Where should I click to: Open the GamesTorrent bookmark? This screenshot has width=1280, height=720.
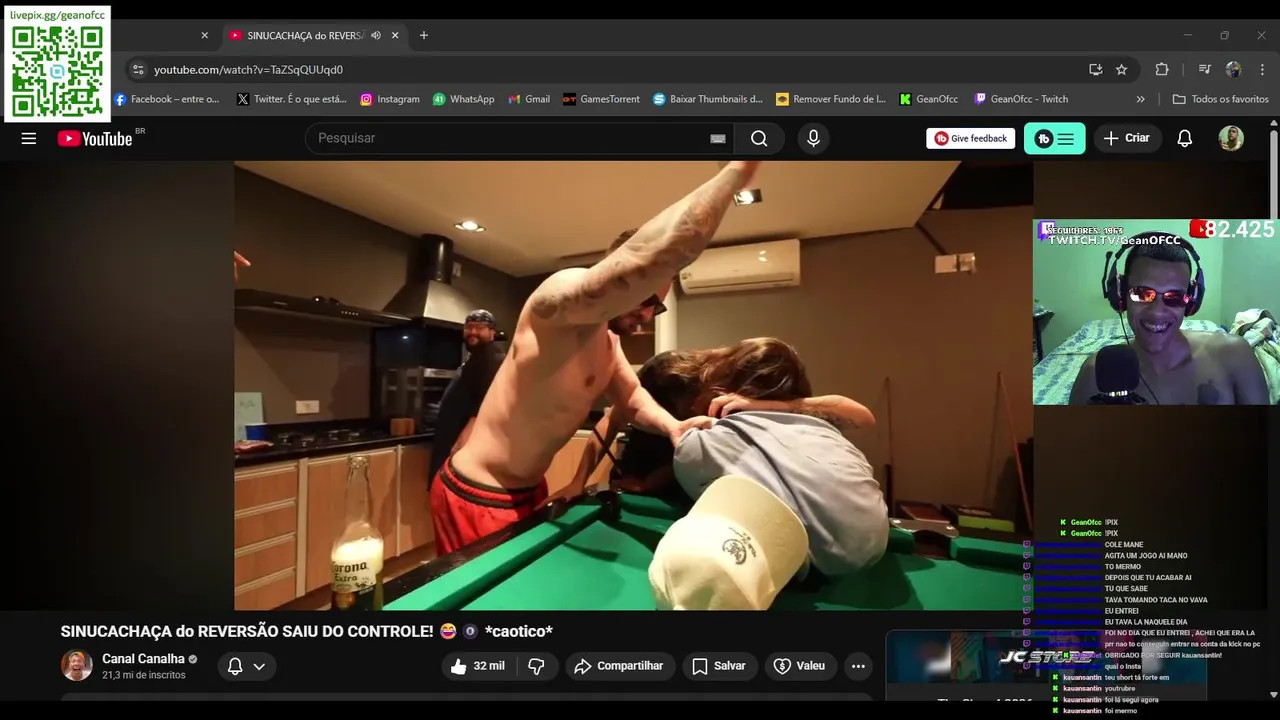point(601,99)
